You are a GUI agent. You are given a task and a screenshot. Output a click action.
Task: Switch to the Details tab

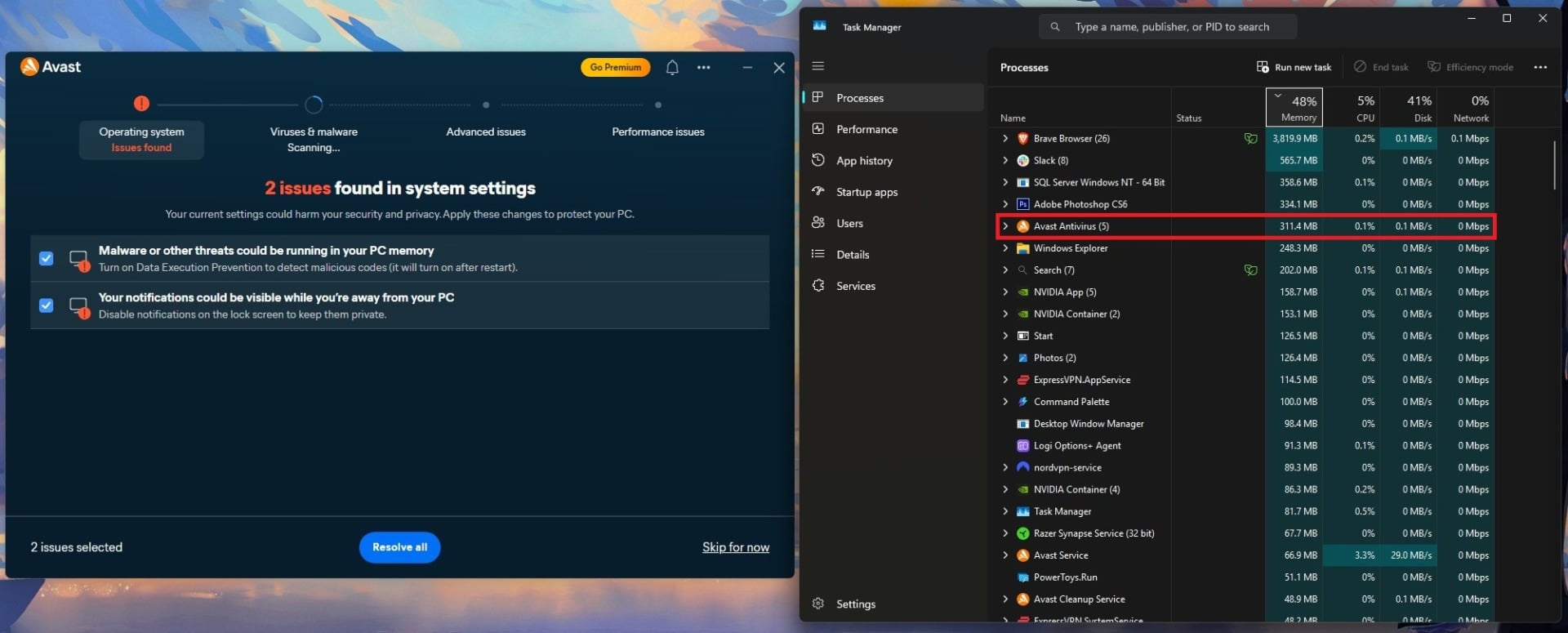click(893, 255)
